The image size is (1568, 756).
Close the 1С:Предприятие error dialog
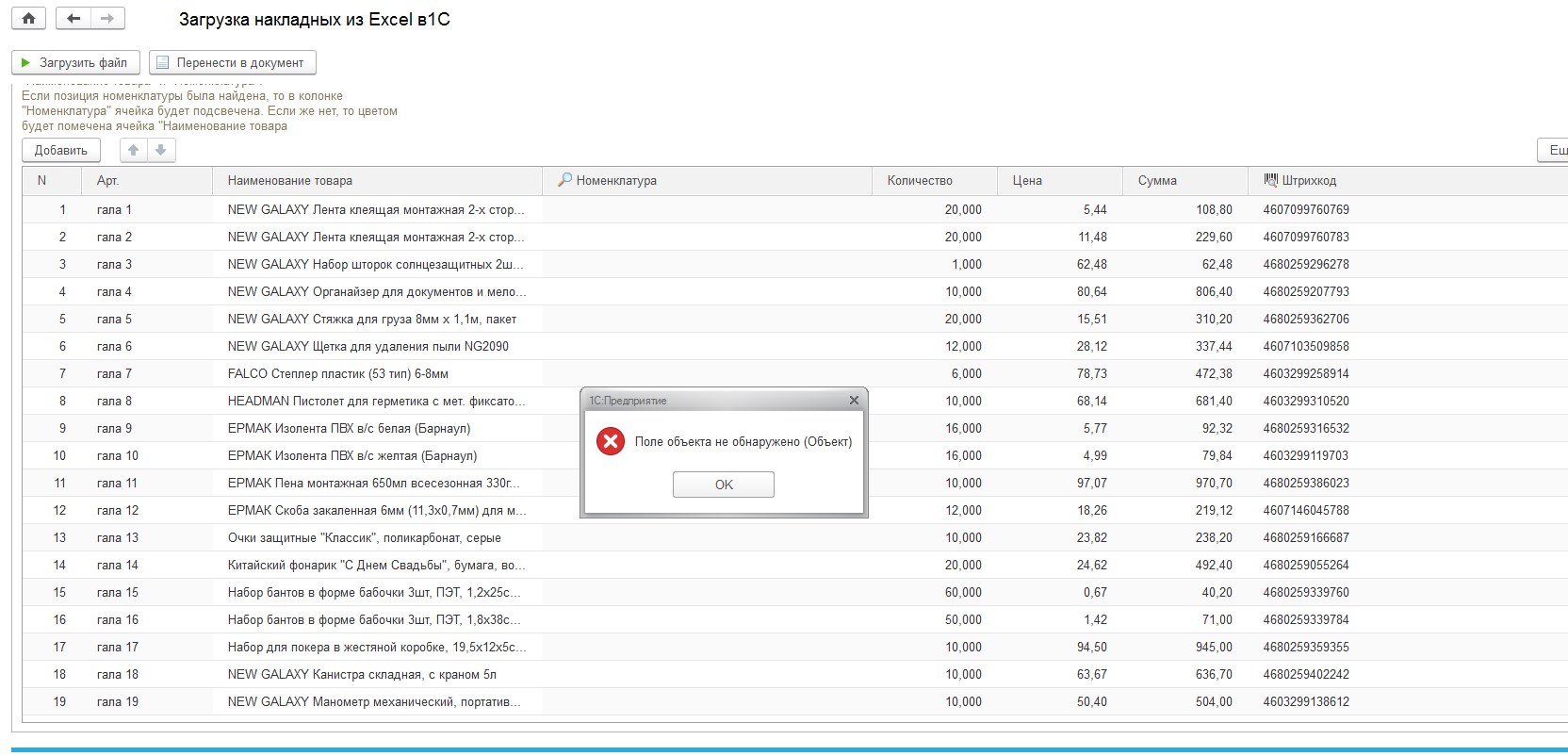[x=854, y=401]
